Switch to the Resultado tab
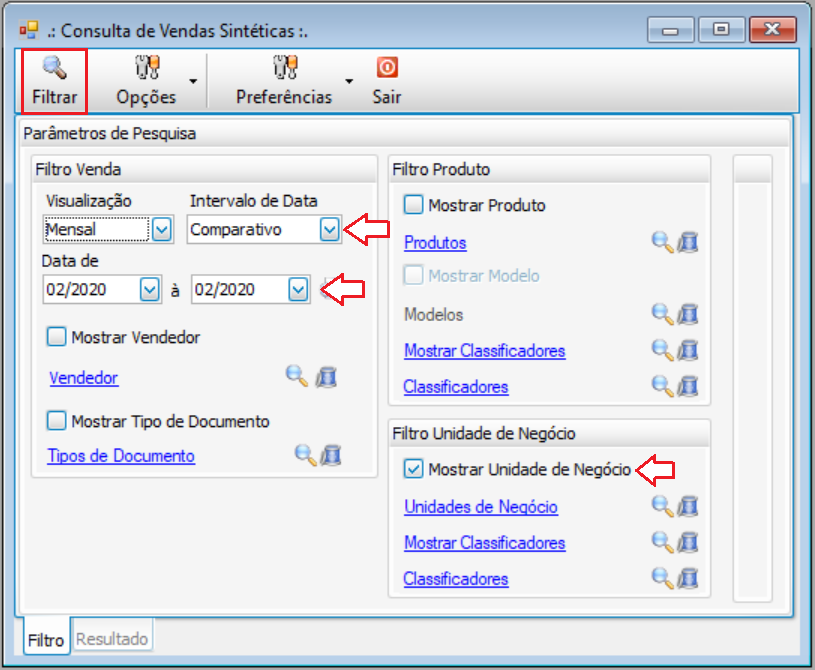 click(112, 638)
